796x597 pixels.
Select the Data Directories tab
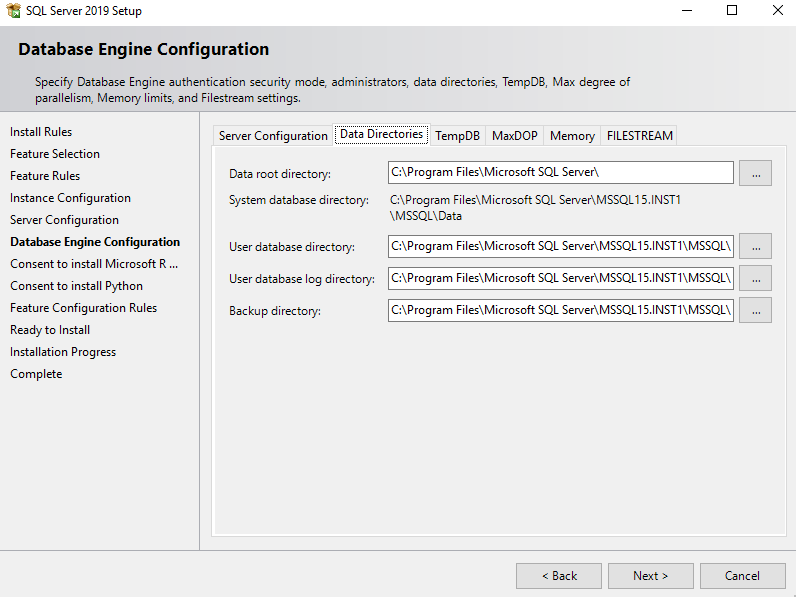point(381,134)
